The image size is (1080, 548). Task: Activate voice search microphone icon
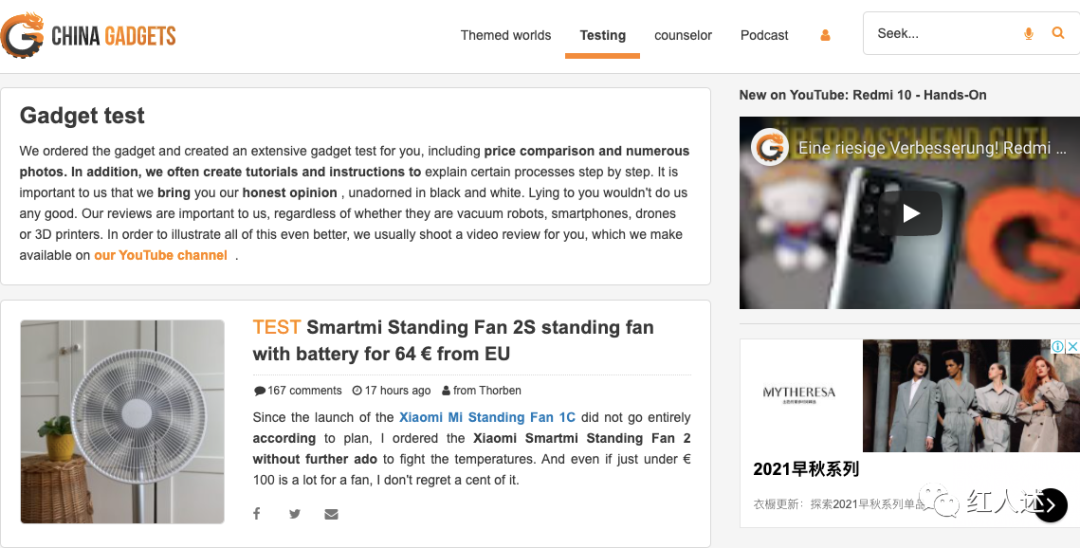1028,33
